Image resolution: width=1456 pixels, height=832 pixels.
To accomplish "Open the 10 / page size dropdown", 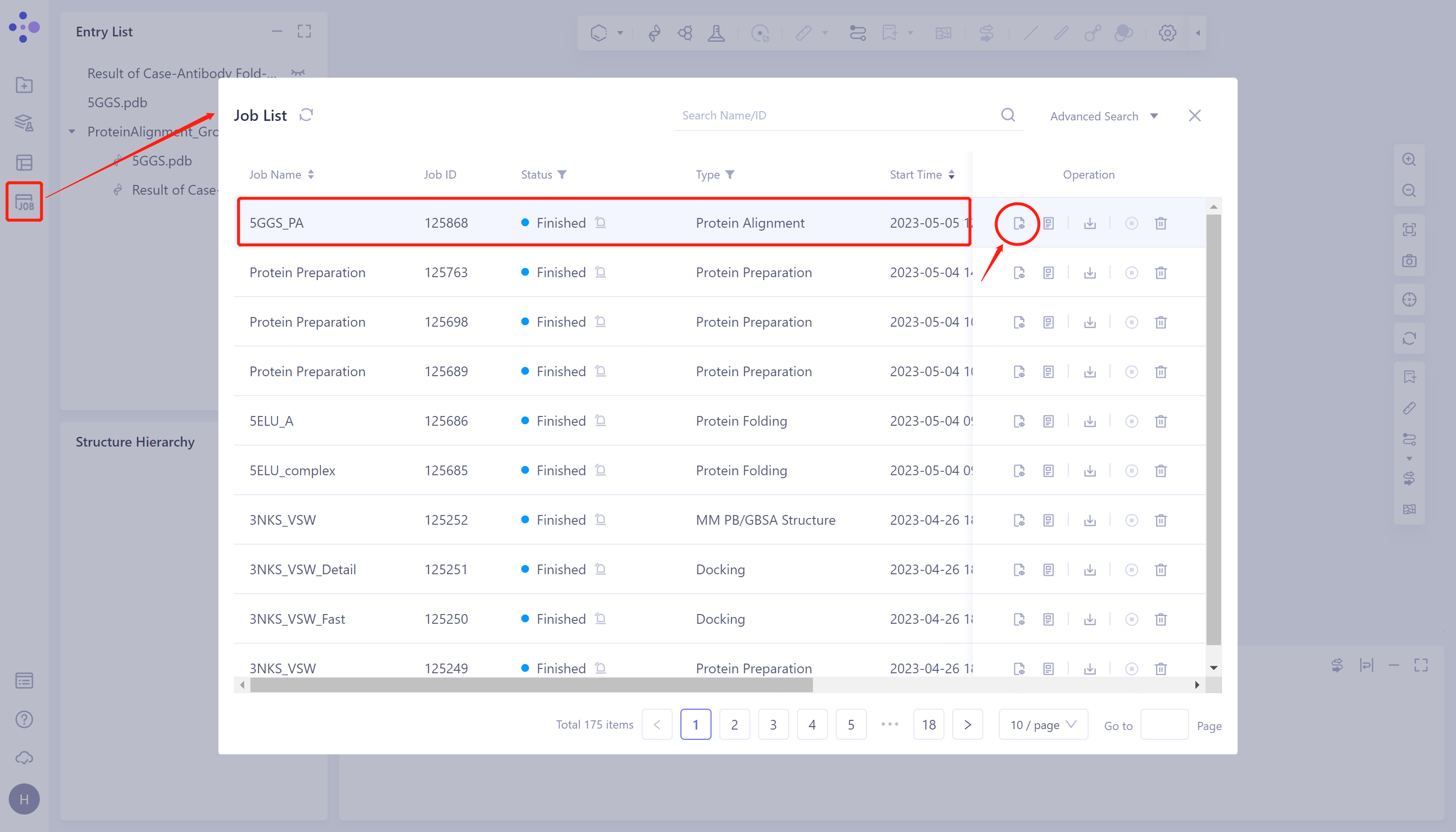I will coord(1043,725).
